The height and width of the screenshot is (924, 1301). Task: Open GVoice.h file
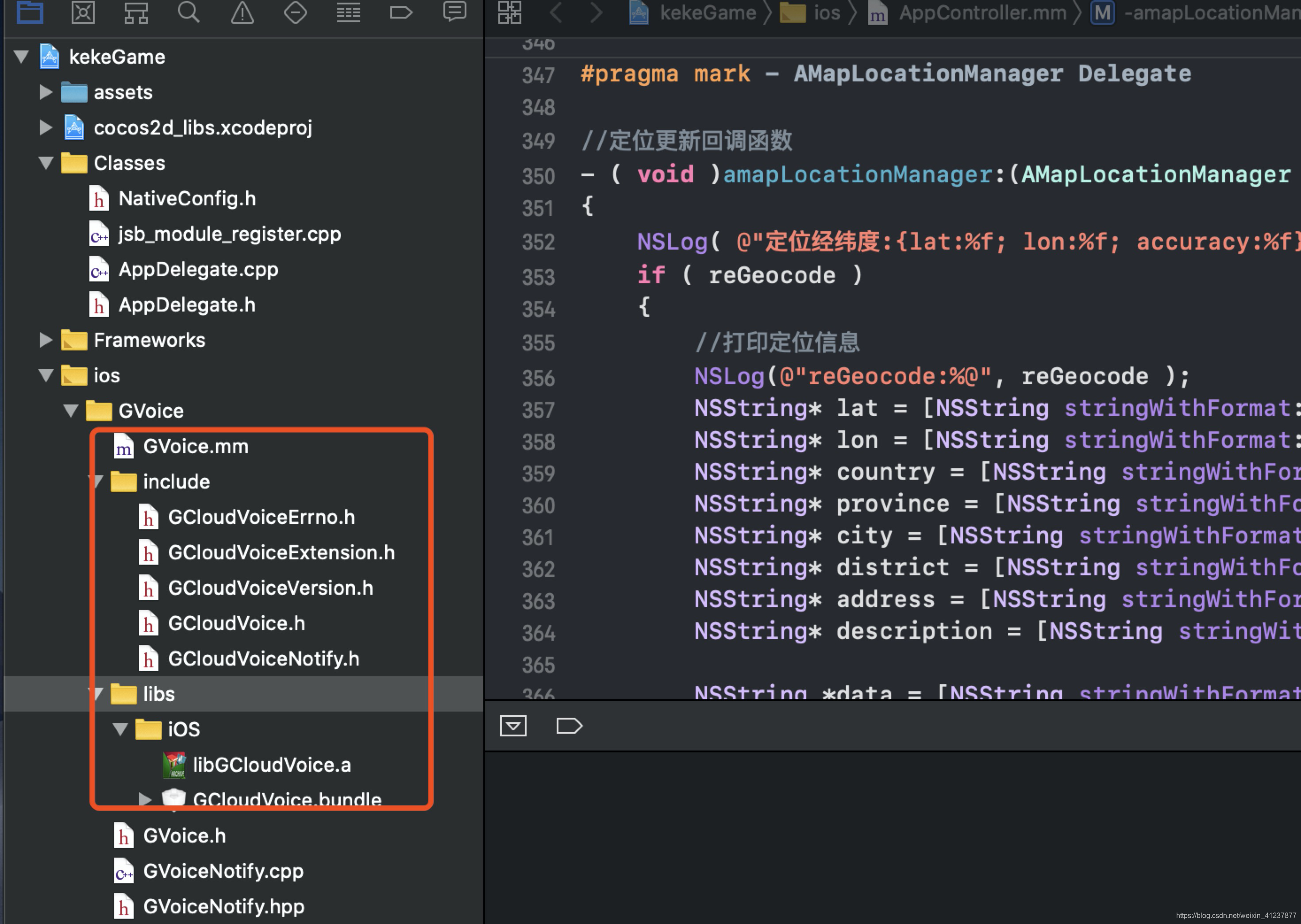click(185, 835)
